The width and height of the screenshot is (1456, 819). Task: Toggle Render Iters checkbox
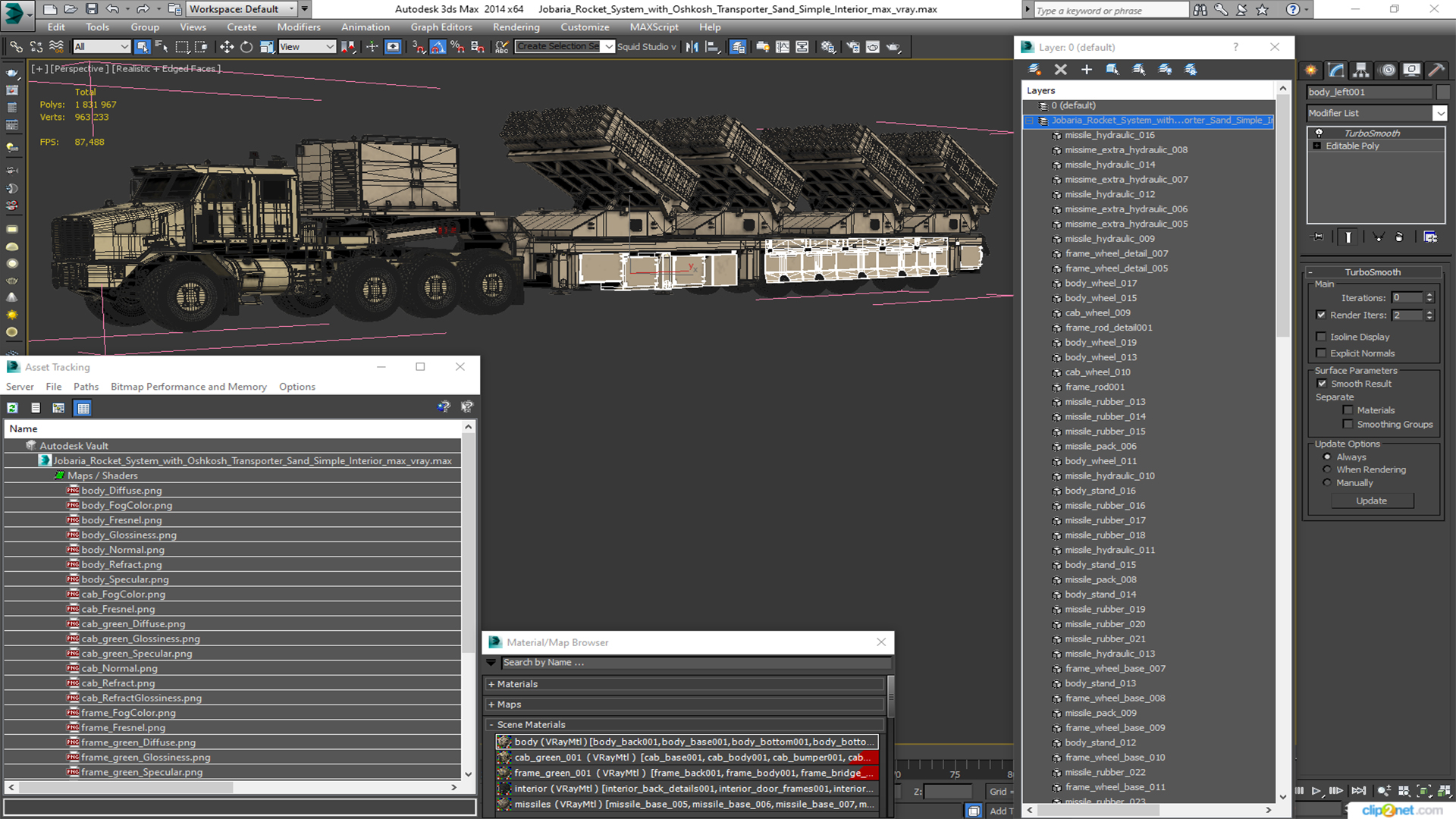(1321, 315)
